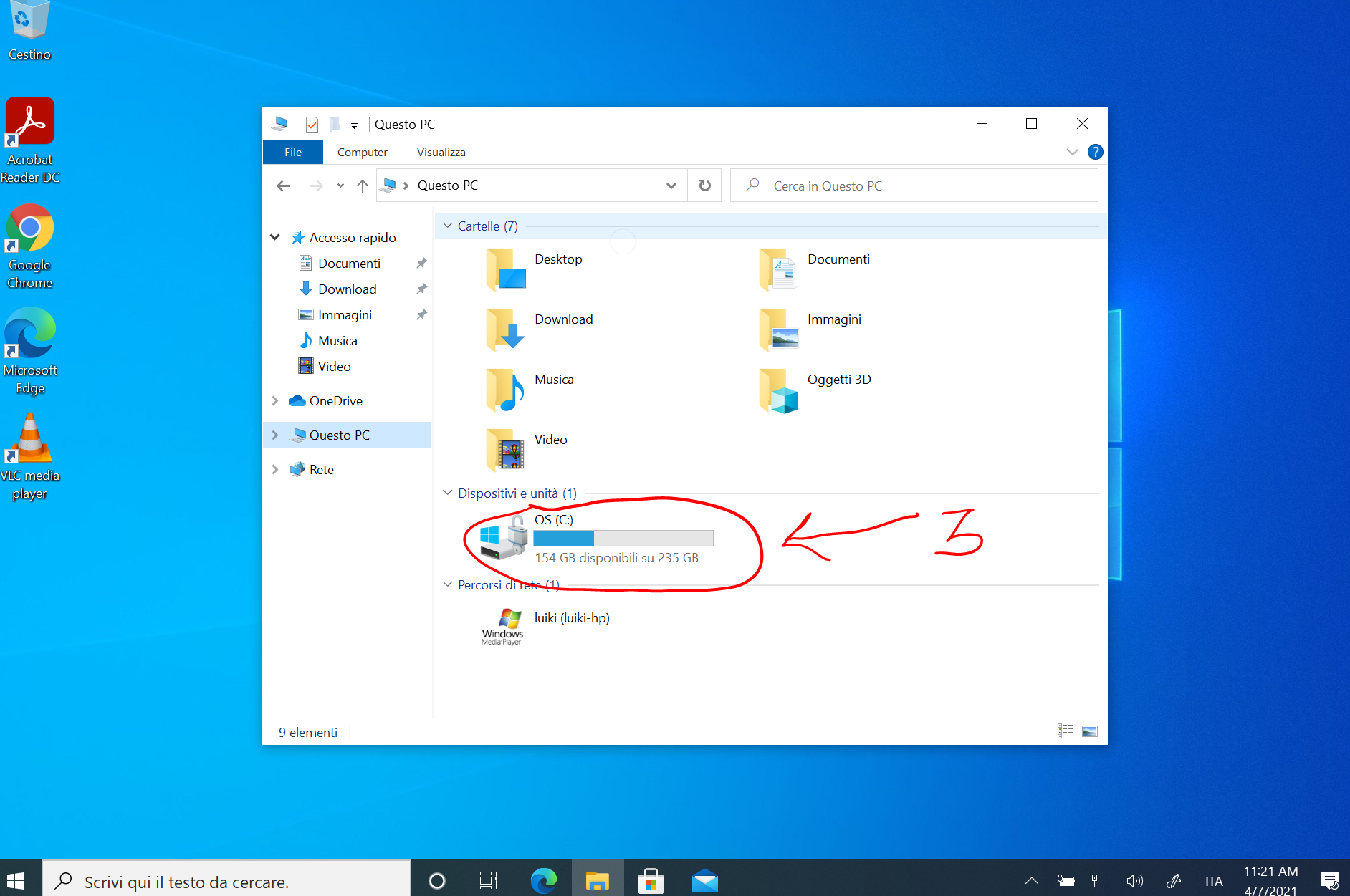The width and height of the screenshot is (1350, 896).
Task: Open Acrobat Reader DC from the desktop
Action: tap(29, 120)
